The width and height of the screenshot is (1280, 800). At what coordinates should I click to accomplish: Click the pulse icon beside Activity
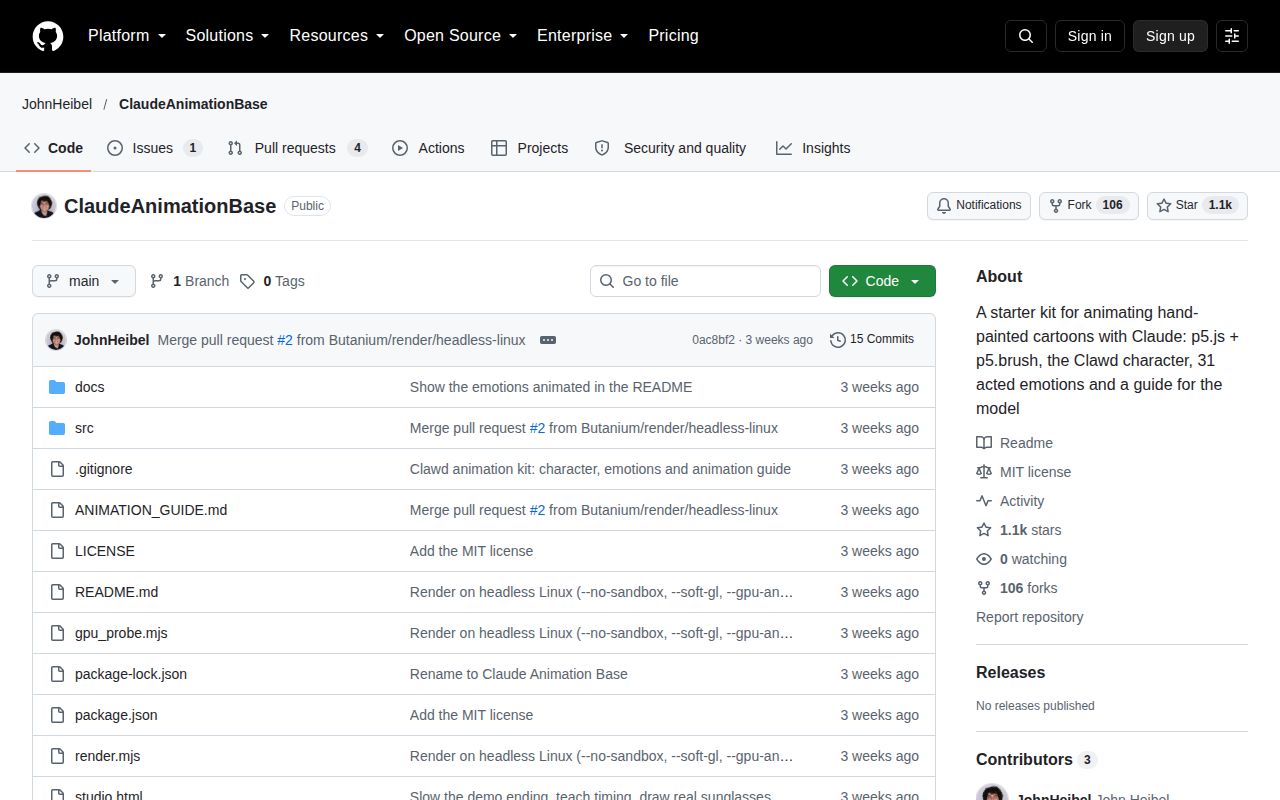pos(984,501)
